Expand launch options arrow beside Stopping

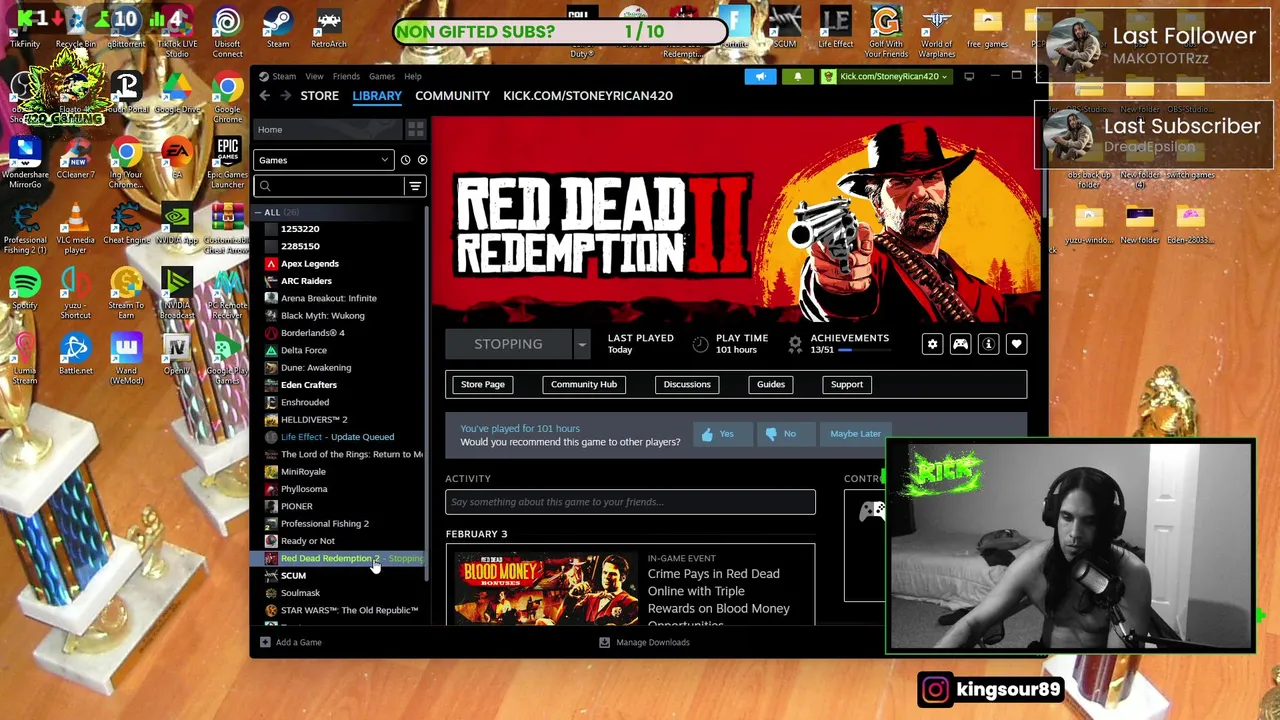[581, 345]
